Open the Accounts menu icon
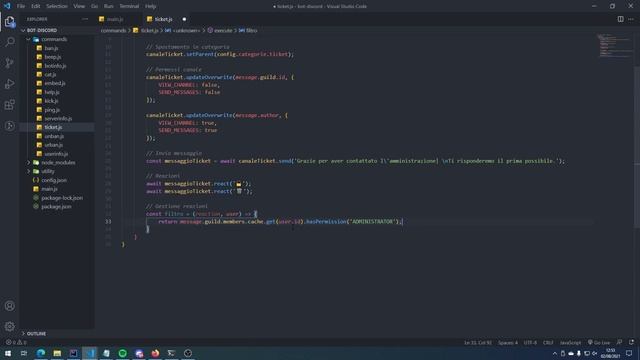 (x=10, y=306)
